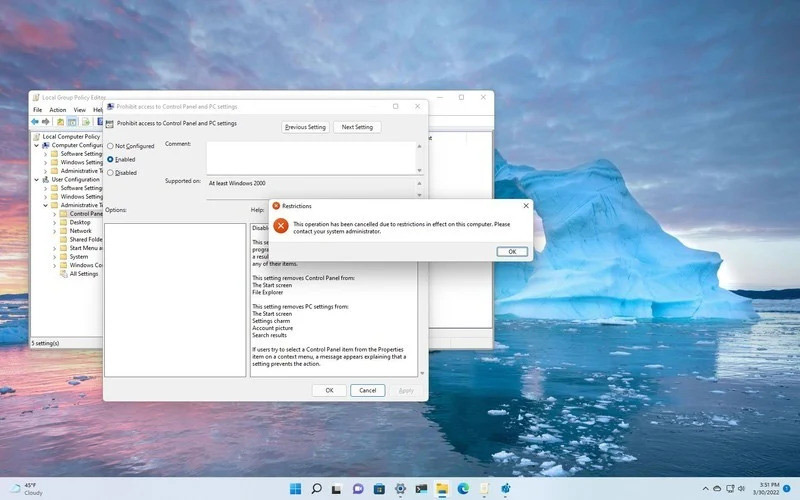Open the Settings gear on taskbar

point(401,489)
